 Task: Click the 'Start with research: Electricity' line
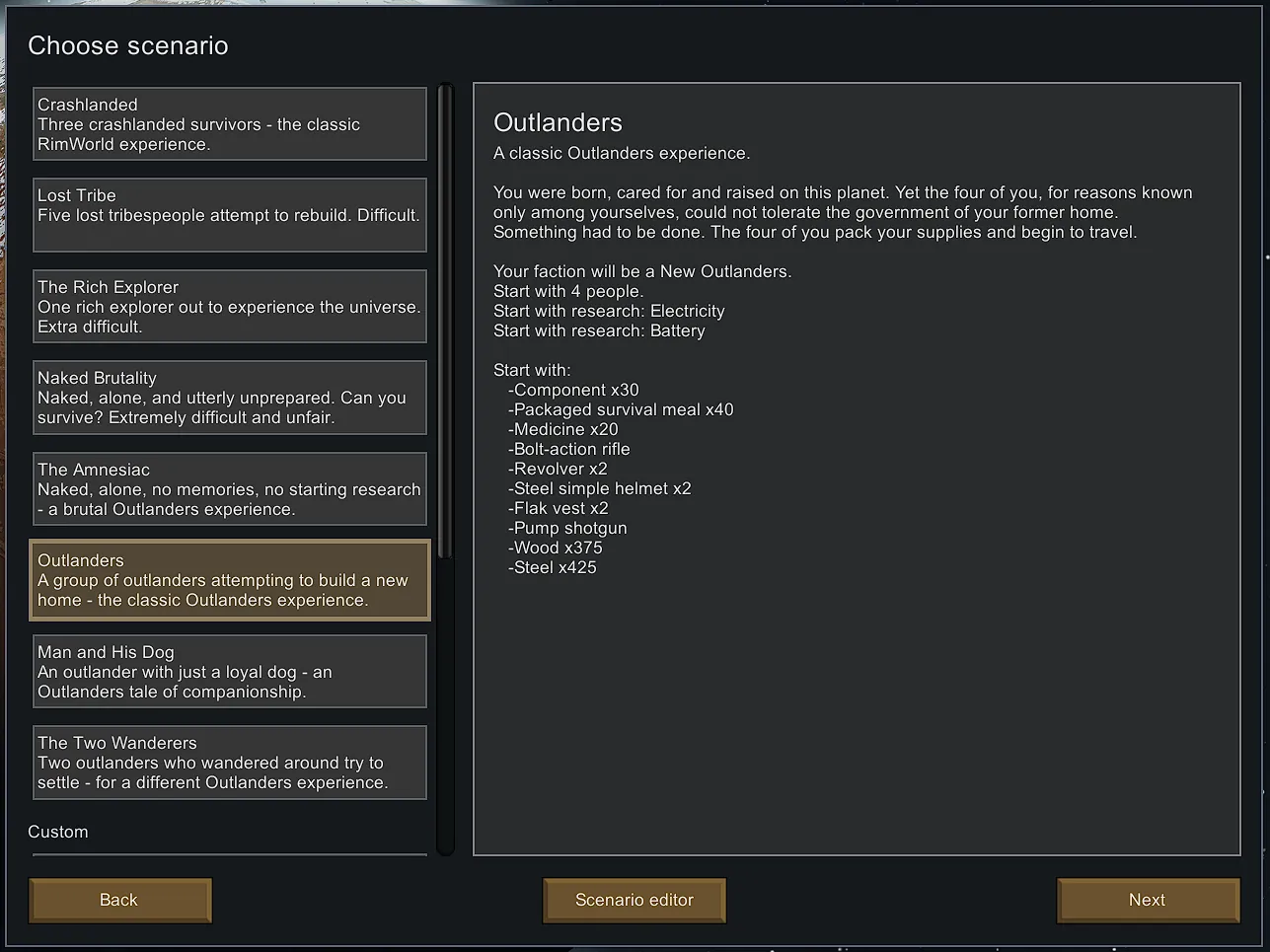pyautogui.click(x=609, y=311)
